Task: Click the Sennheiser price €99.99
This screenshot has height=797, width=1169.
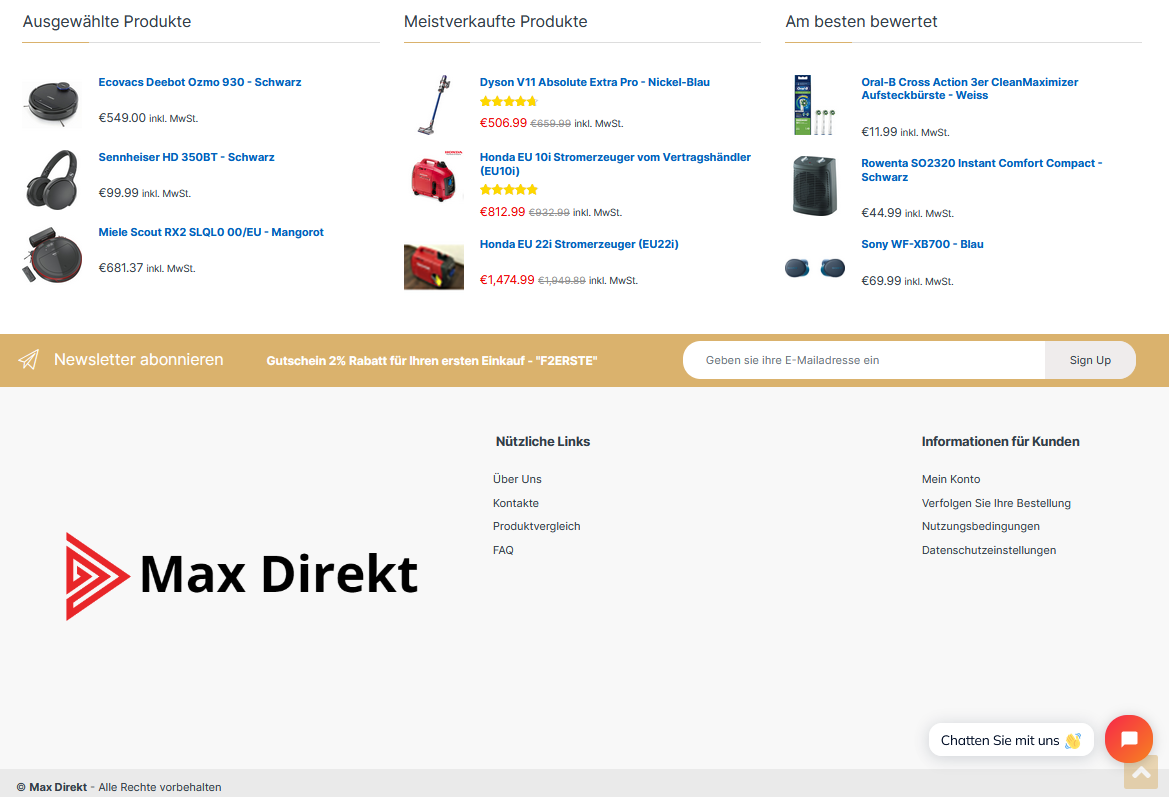Action: 119,193
